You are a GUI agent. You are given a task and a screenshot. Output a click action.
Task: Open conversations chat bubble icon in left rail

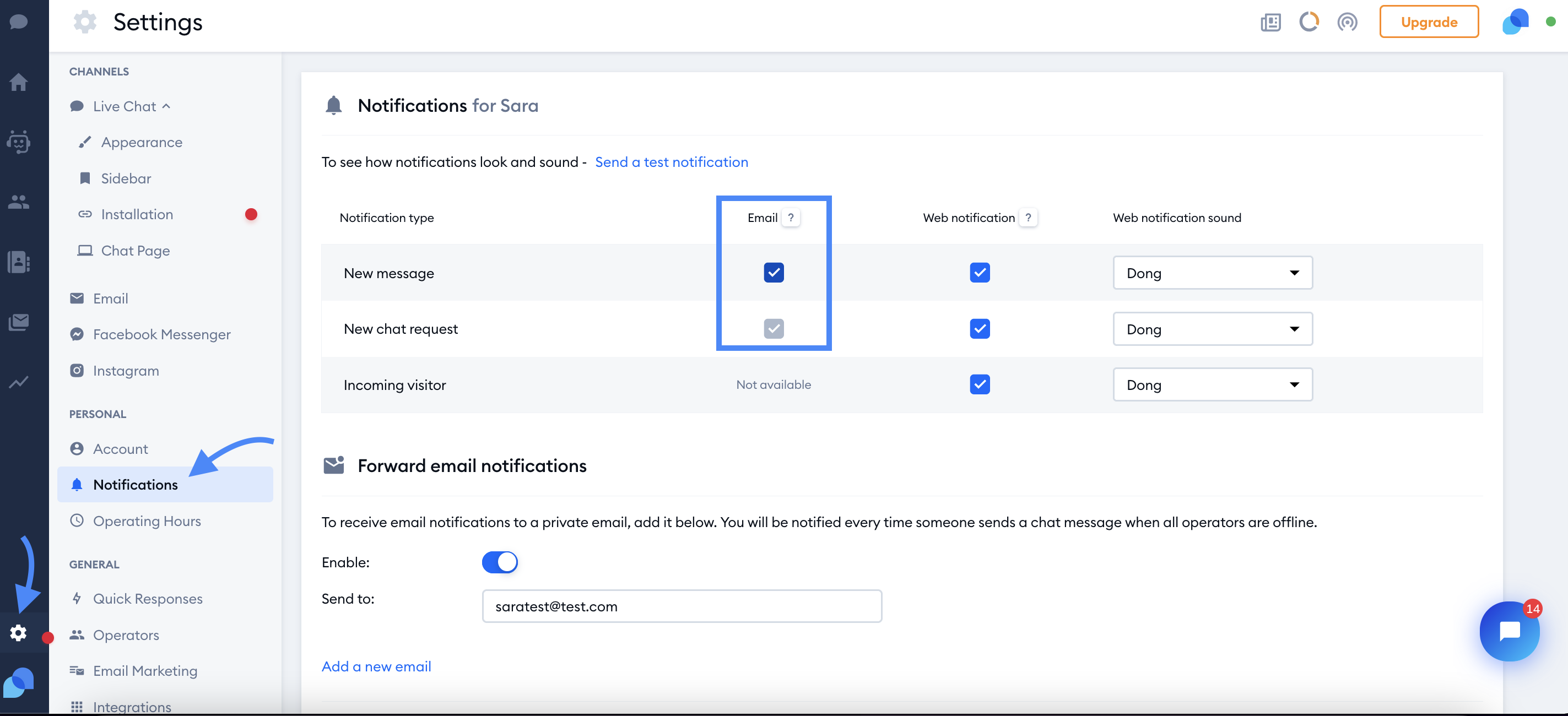pos(19,22)
